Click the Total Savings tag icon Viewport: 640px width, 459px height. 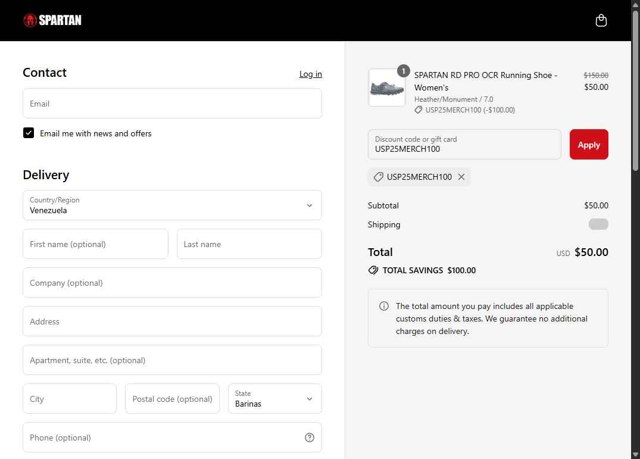coord(373,270)
